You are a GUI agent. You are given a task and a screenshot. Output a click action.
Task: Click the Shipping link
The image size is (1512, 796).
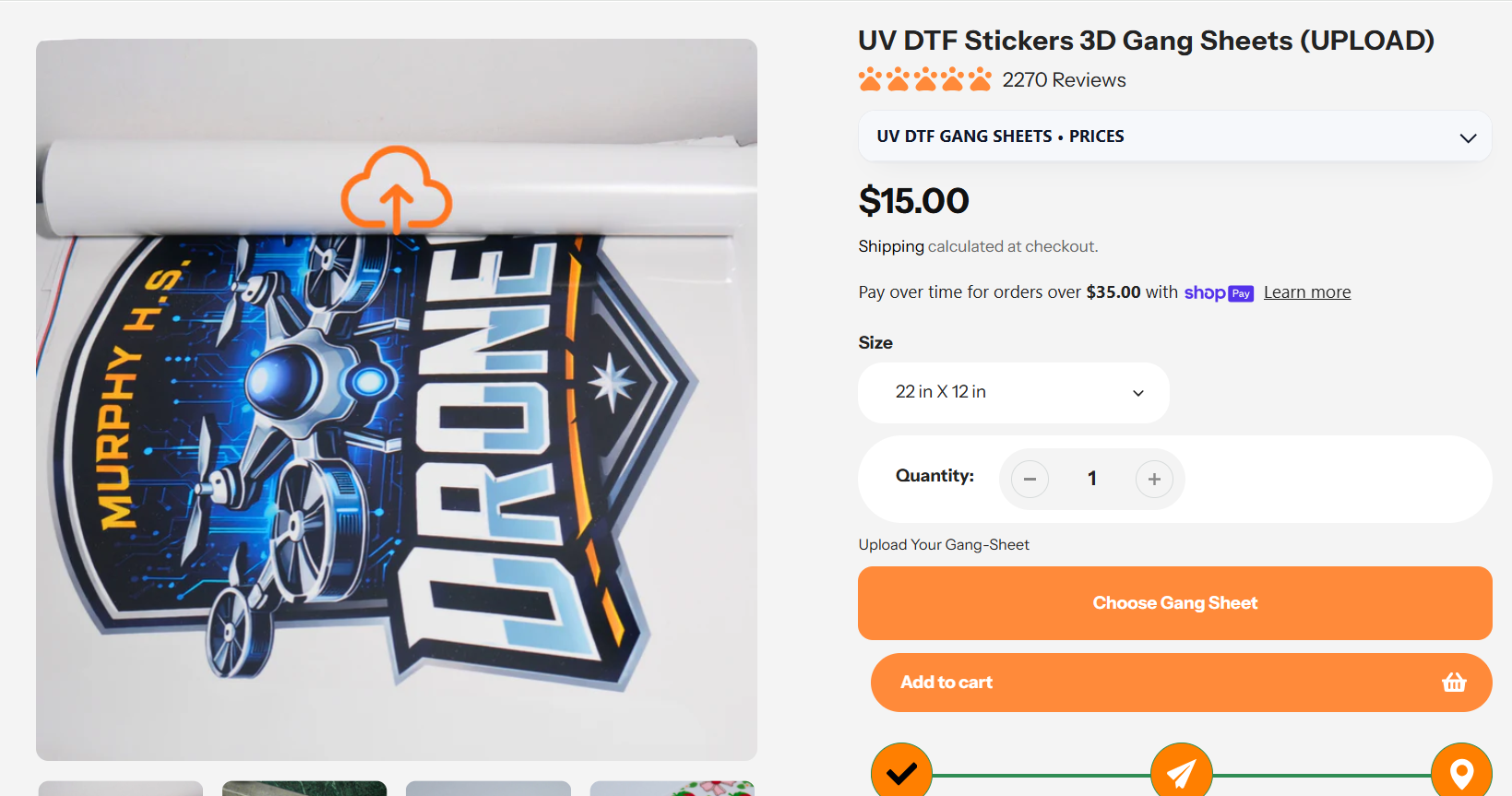coord(890,246)
